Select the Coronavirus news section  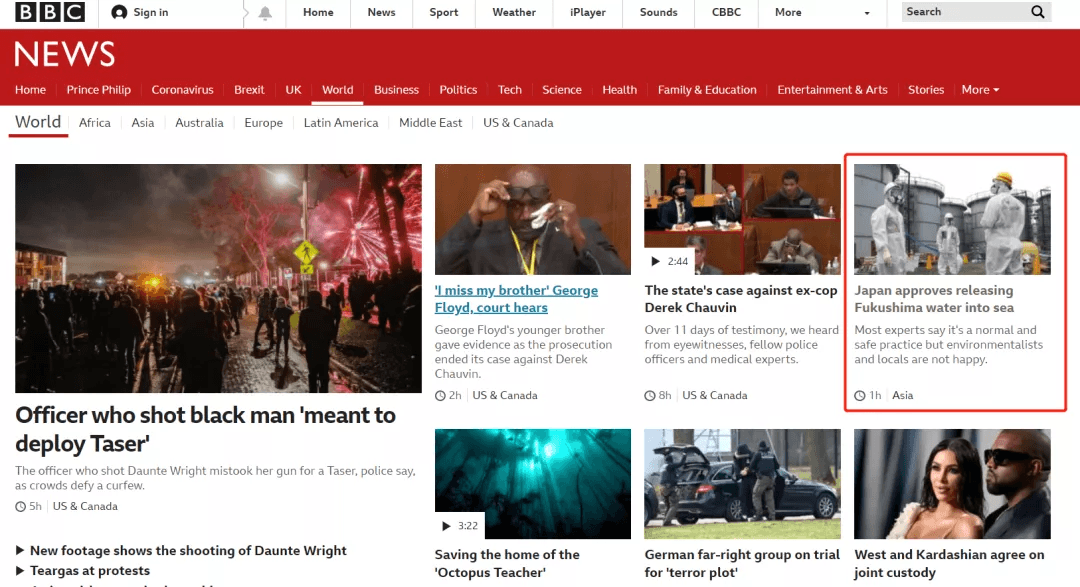[183, 90]
